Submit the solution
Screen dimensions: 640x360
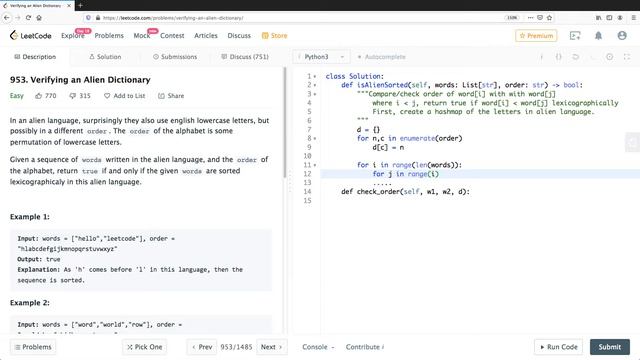(x=609, y=347)
